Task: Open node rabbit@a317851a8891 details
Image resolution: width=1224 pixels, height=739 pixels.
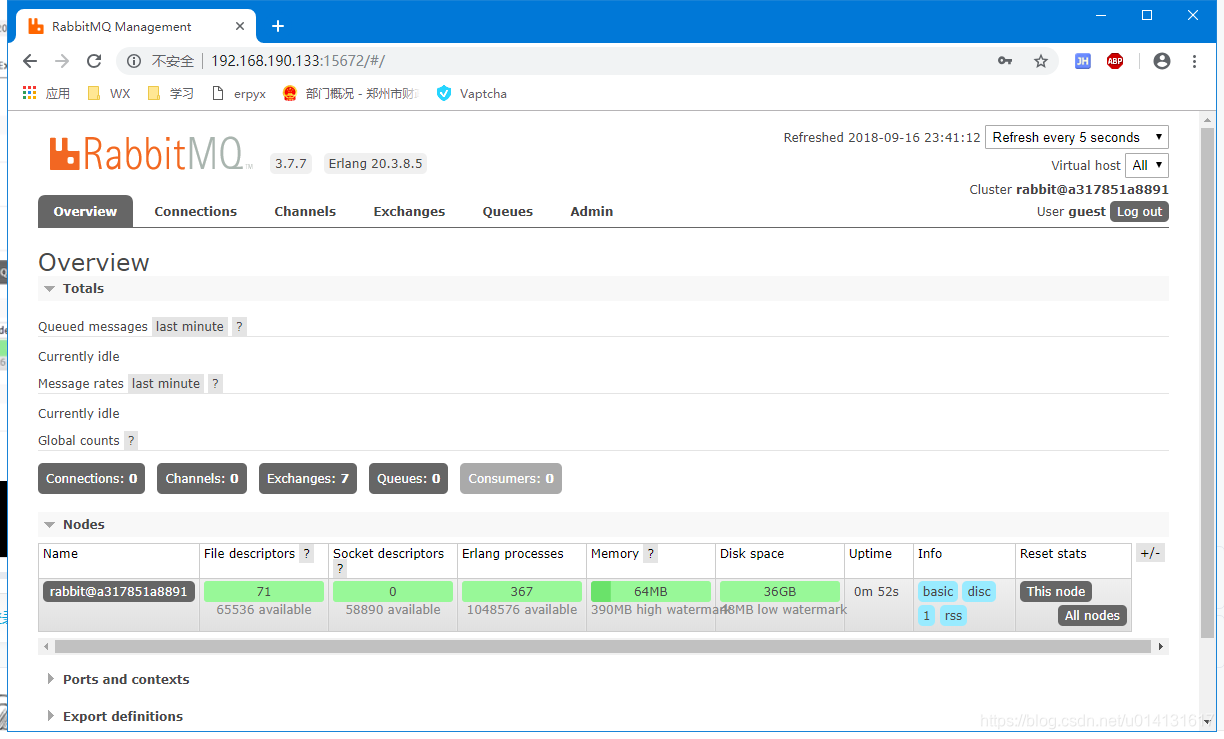Action: (x=119, y=592)
